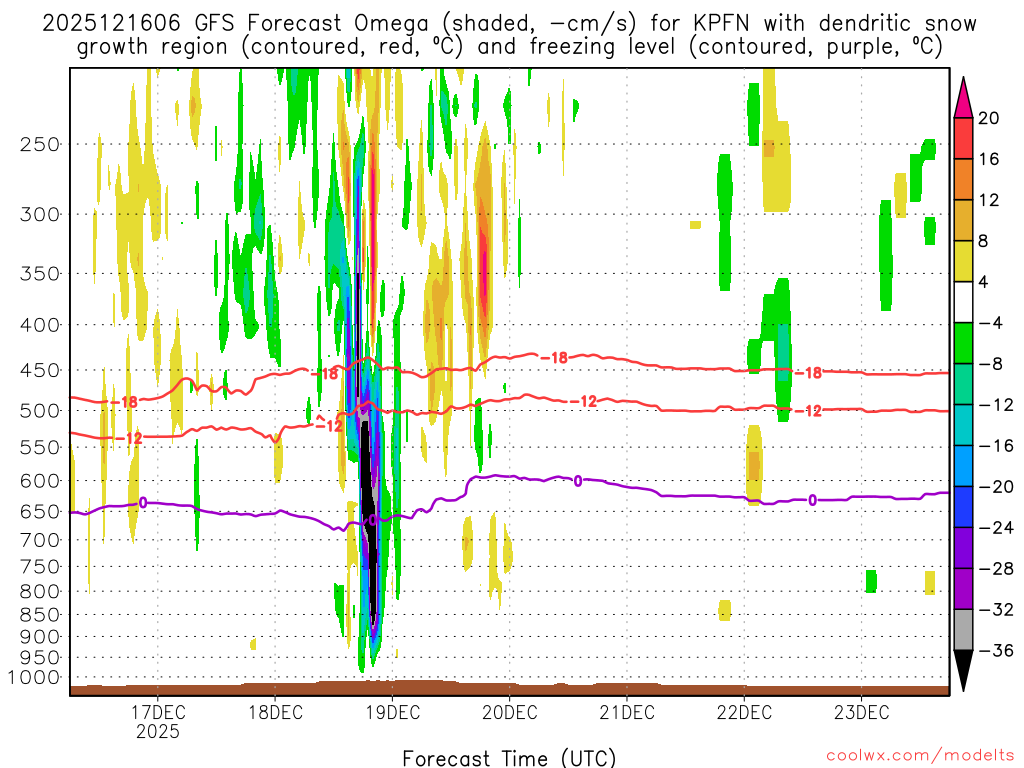
Task: Click the 650 pressure level label
Action: coord(40,511)
